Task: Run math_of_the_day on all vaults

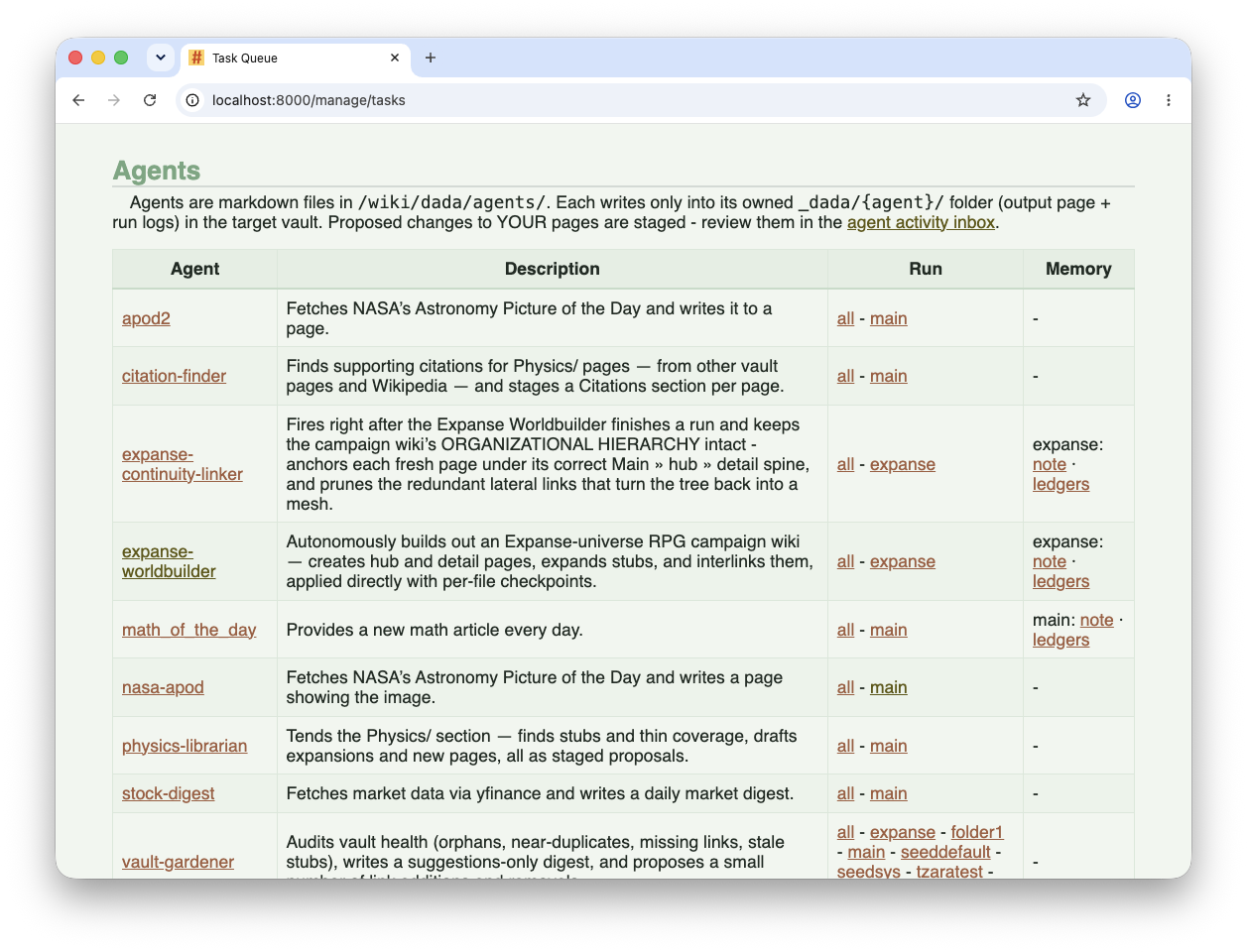Action: click(845, 630)
